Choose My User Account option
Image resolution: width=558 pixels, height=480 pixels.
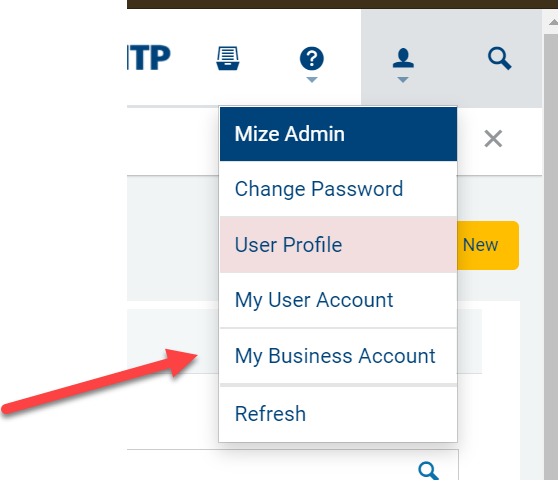point(338,300)
